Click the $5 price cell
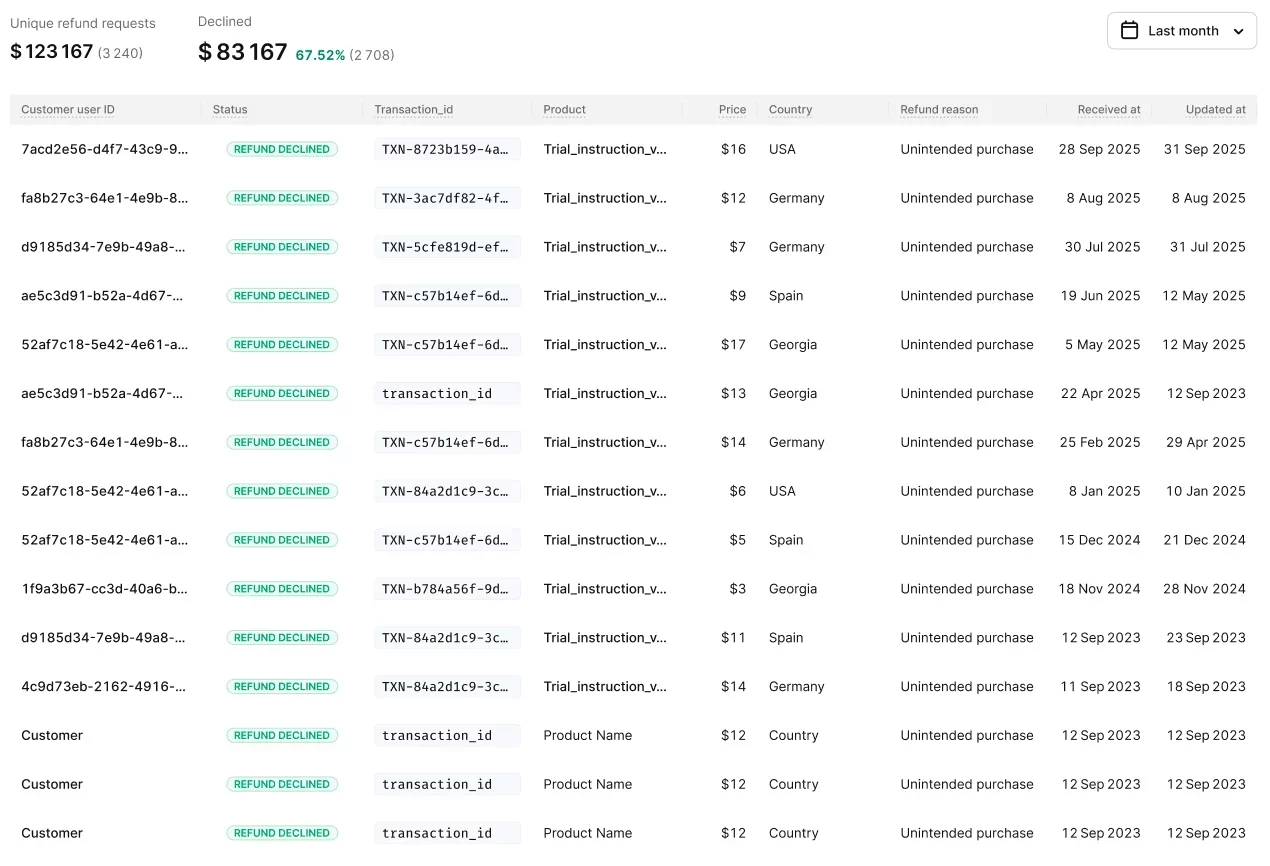The width and height of the screenshot is (1270, 866). 737,540
